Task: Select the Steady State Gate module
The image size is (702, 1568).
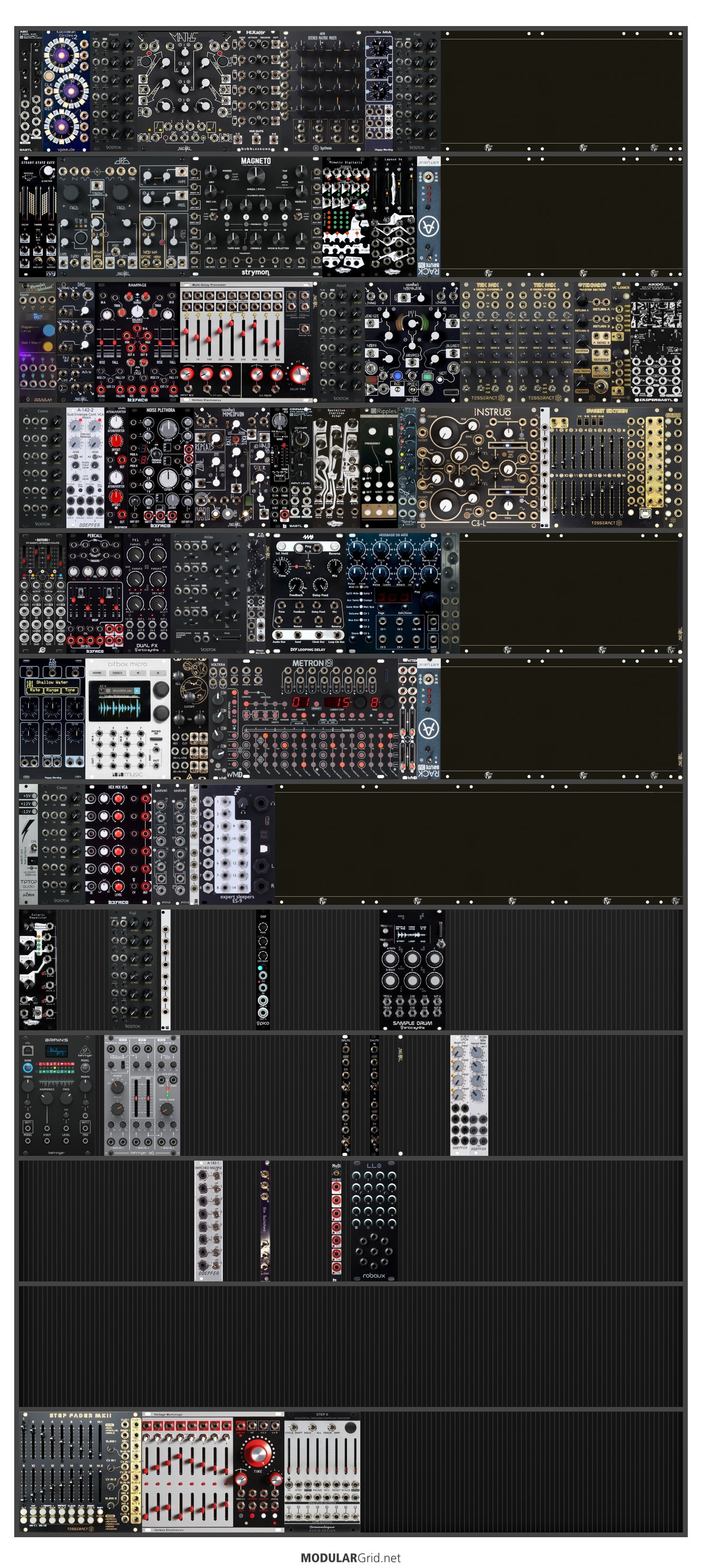Action: pyautogui.click(x=38, y=216)
